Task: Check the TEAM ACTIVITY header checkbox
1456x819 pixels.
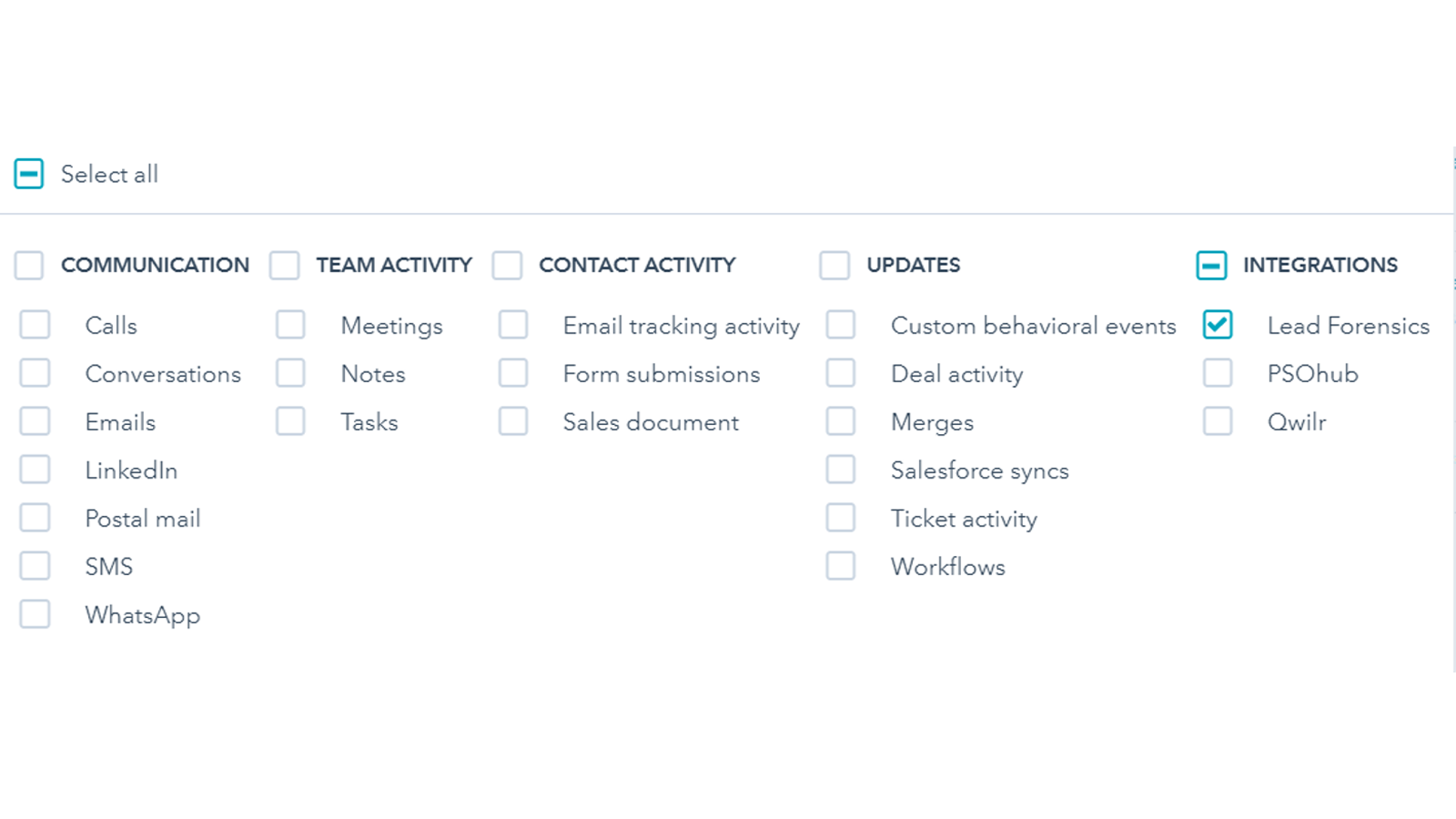Action: pyautogui.click(x=285, y=265)
